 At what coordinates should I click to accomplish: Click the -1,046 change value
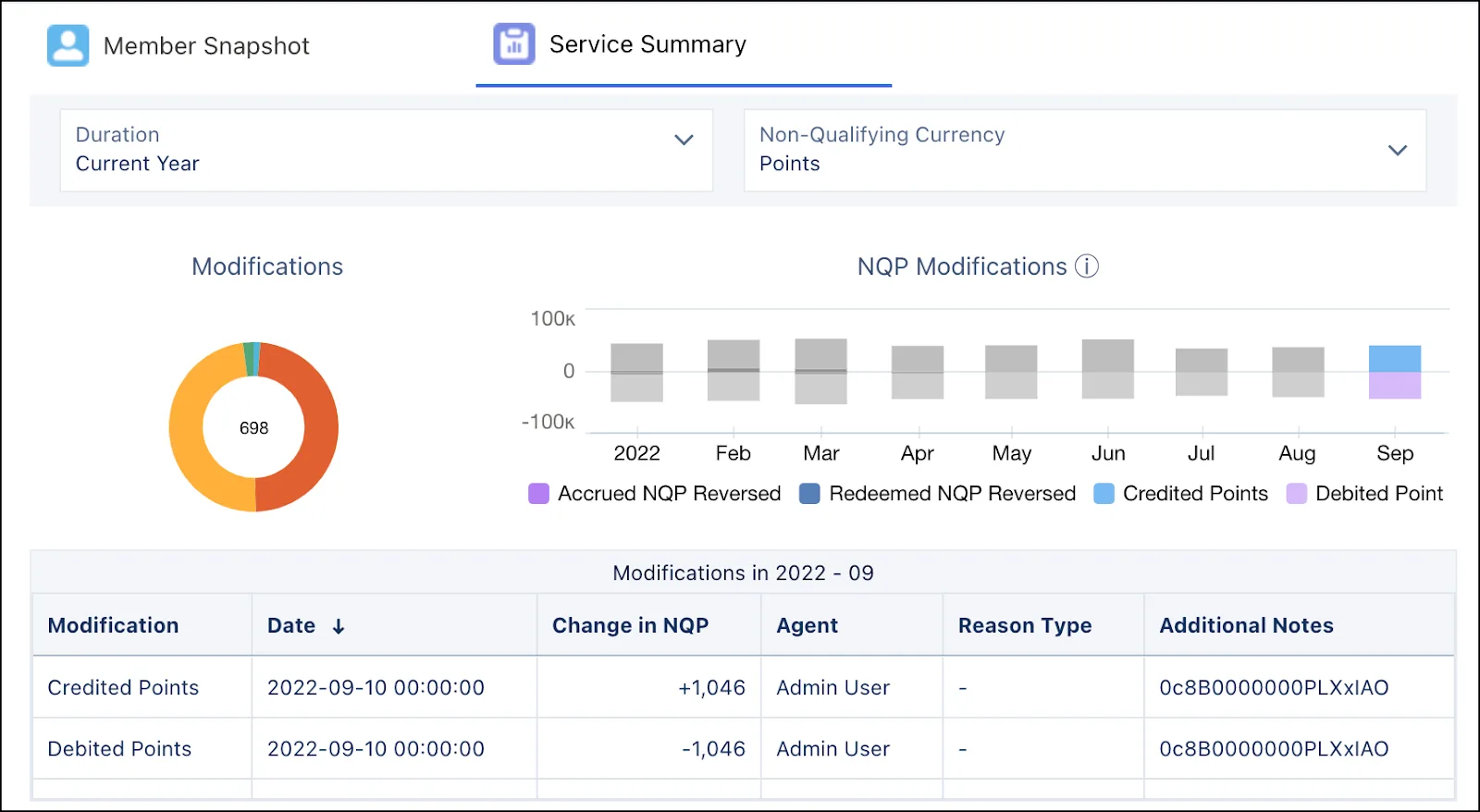pos(713,749)
